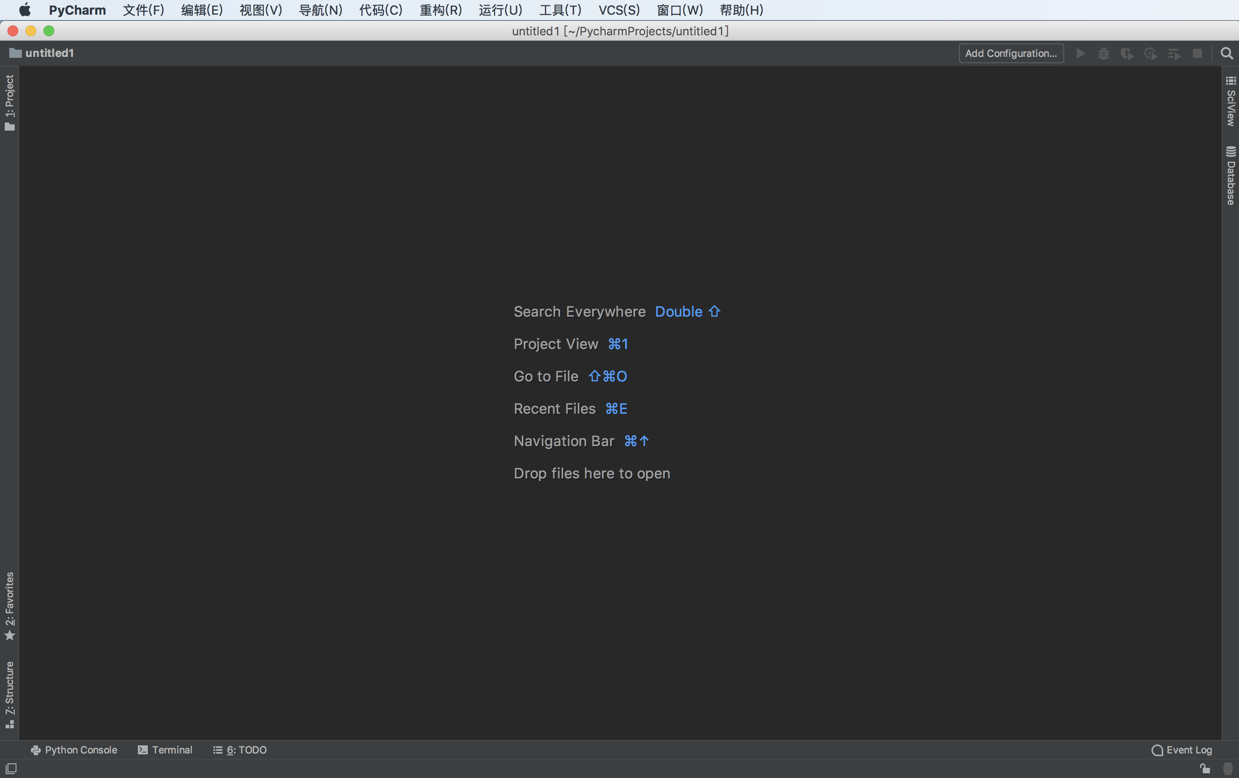This screenshot has width=1239, height=778.
Task: Click Drop files here to open text
Action: coord(592,473)
